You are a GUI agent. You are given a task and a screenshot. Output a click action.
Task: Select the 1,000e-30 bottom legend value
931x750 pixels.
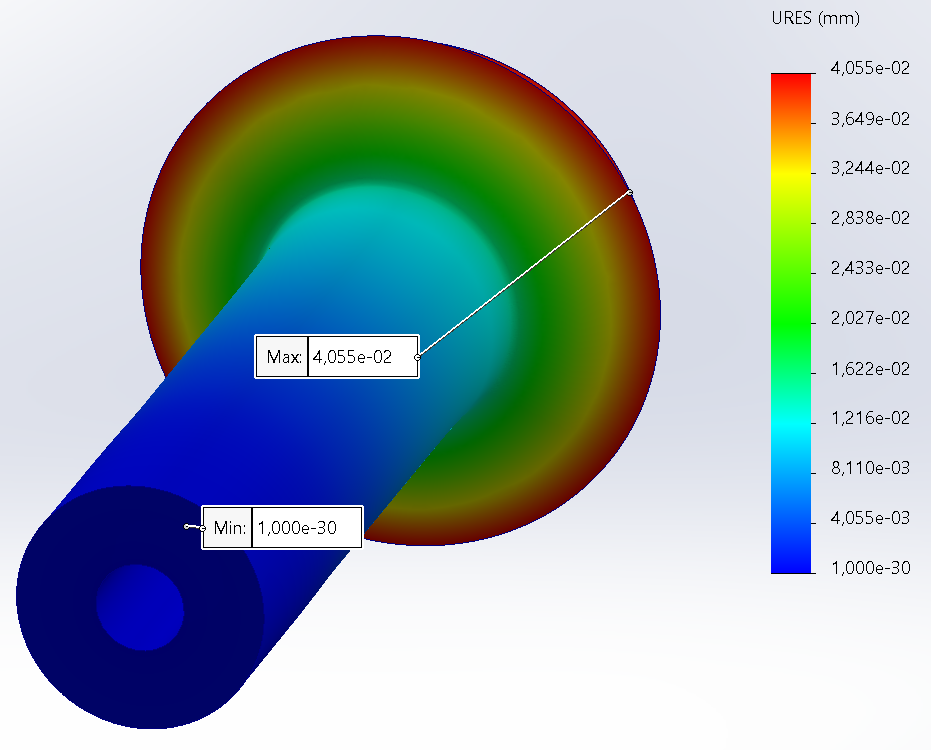[870, 568]
